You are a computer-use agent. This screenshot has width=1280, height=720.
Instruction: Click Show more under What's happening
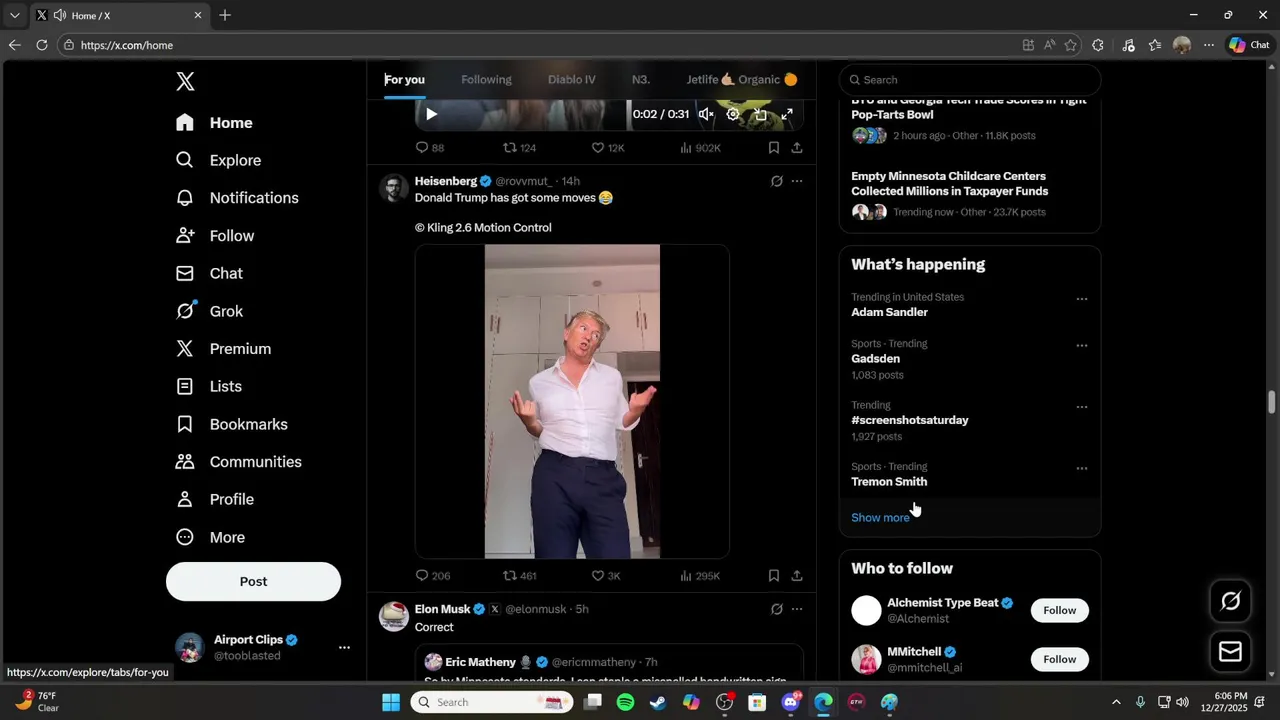[880, 518]
